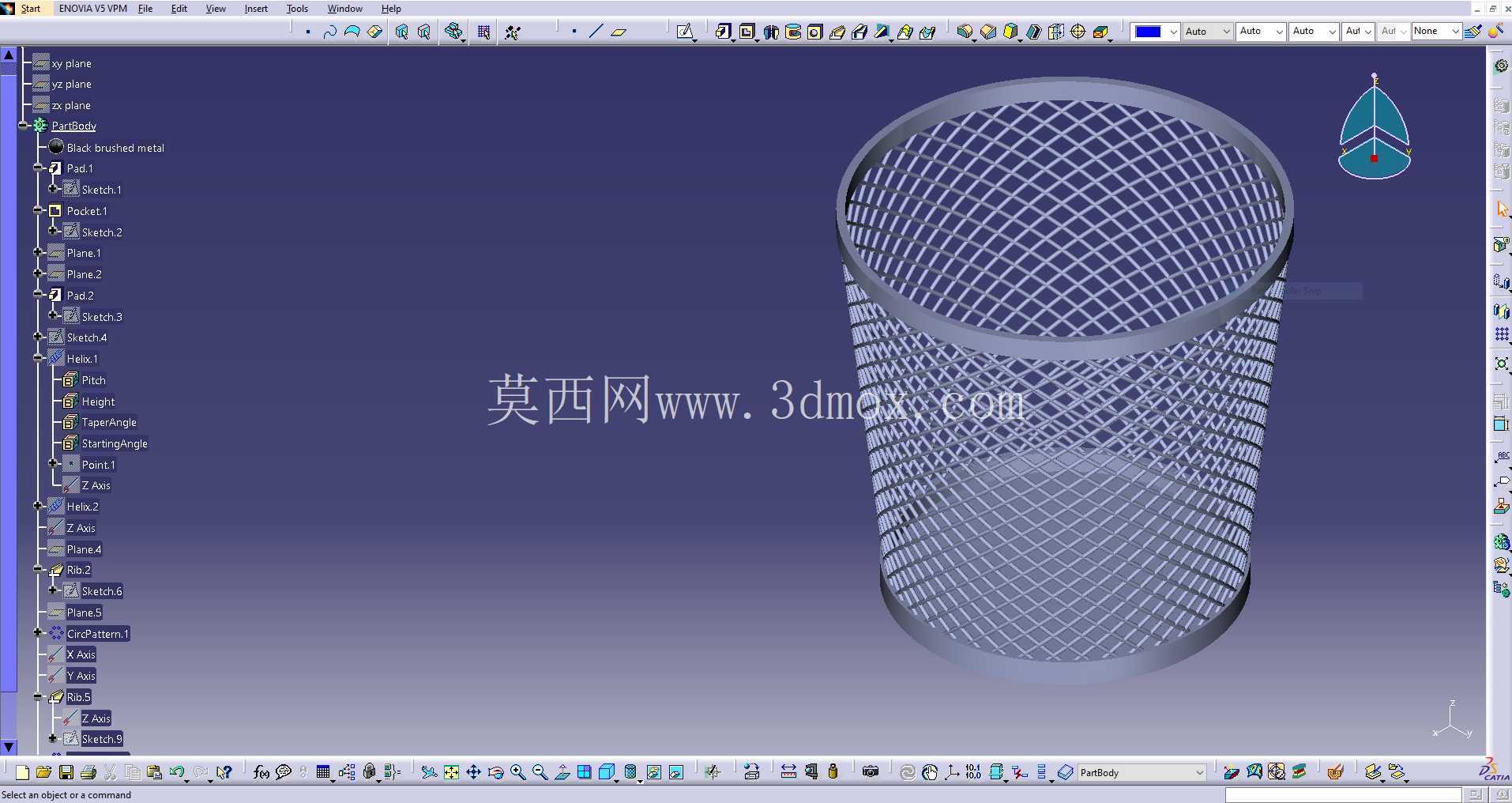Select the Pad tool in the top toolbar

click(723, 32)
